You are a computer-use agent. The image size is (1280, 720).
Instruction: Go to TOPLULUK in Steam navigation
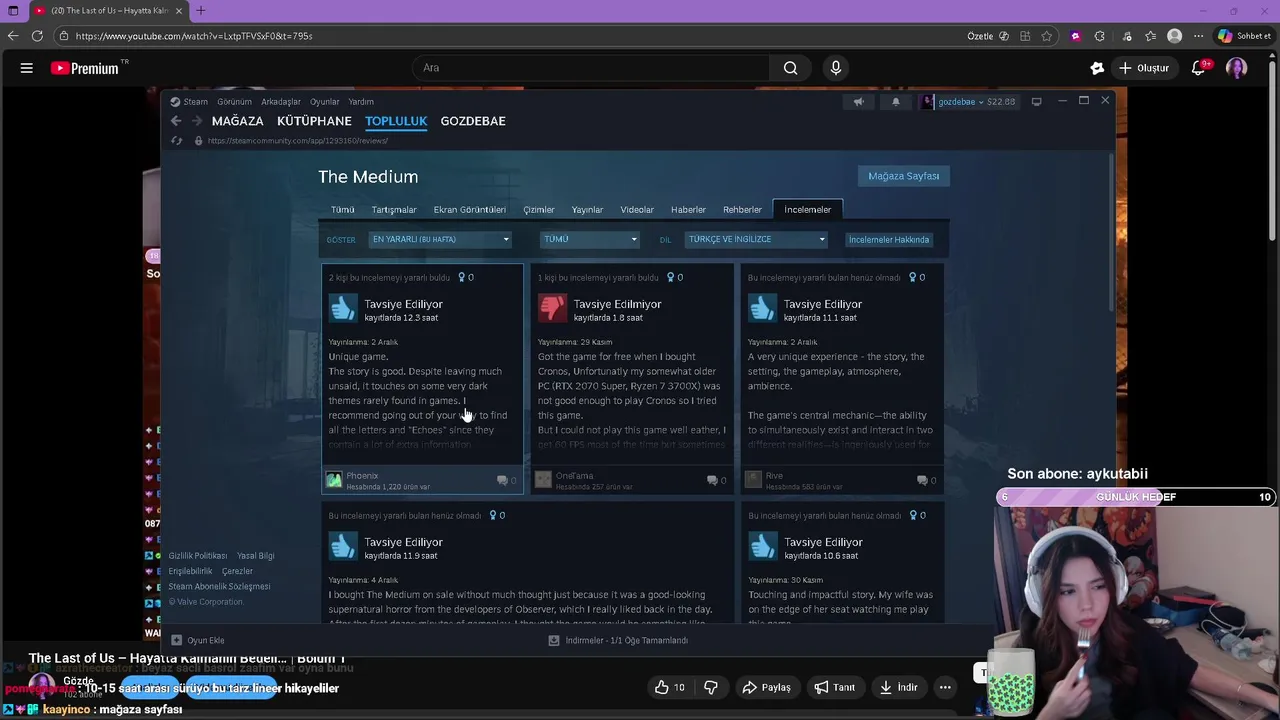click(396, 121)
